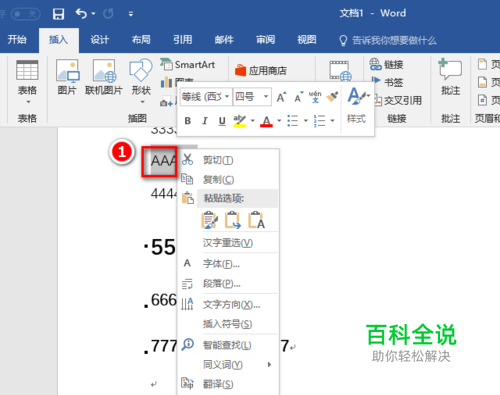Click the numbering list icon
500x395 pixels.
tap(319, 121)
